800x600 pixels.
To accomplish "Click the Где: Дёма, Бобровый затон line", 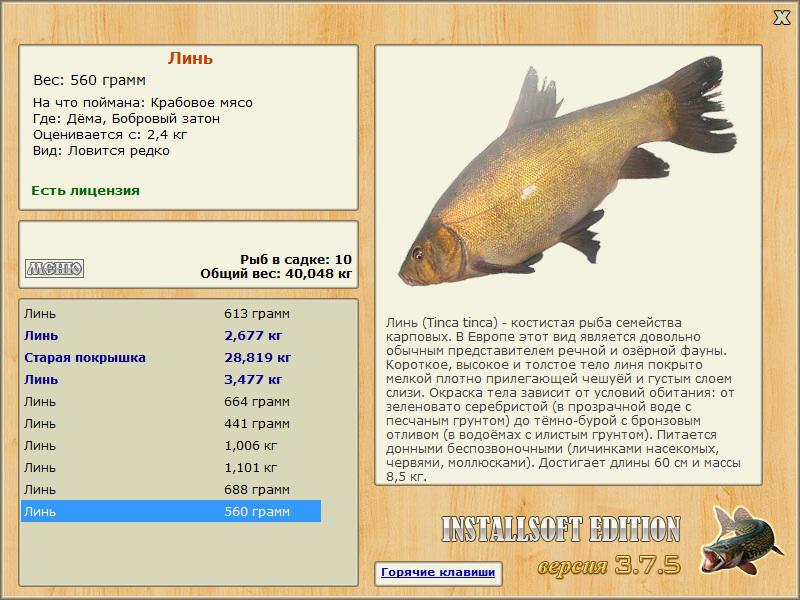I will coord(127,119).
